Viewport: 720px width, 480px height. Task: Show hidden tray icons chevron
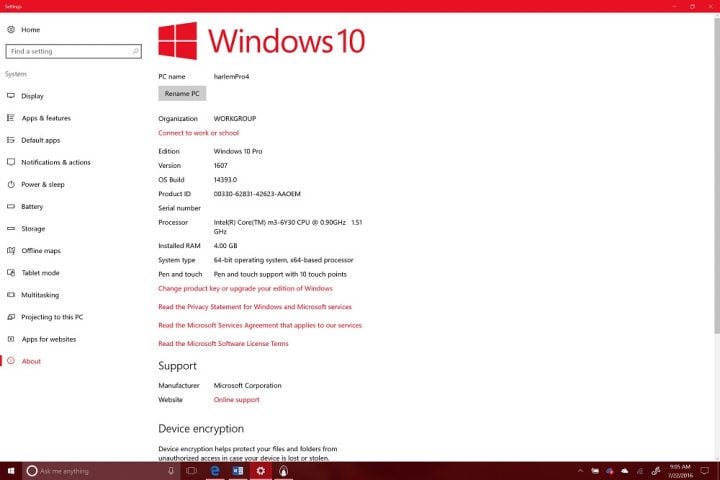pos(580,471)
